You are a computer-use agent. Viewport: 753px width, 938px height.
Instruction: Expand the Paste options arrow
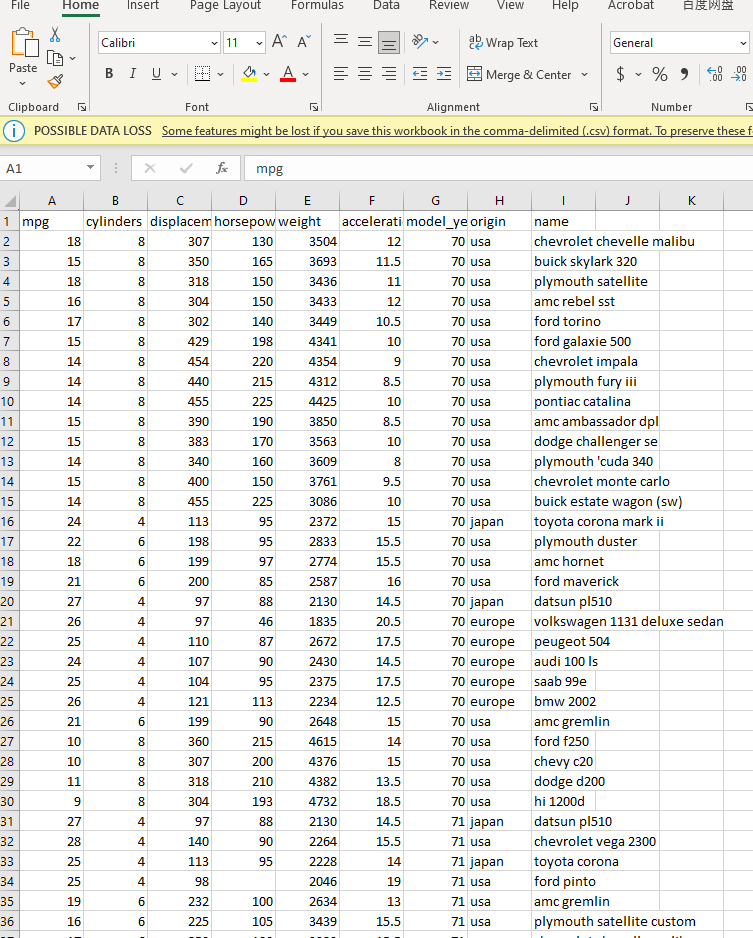tap(23, 84)
